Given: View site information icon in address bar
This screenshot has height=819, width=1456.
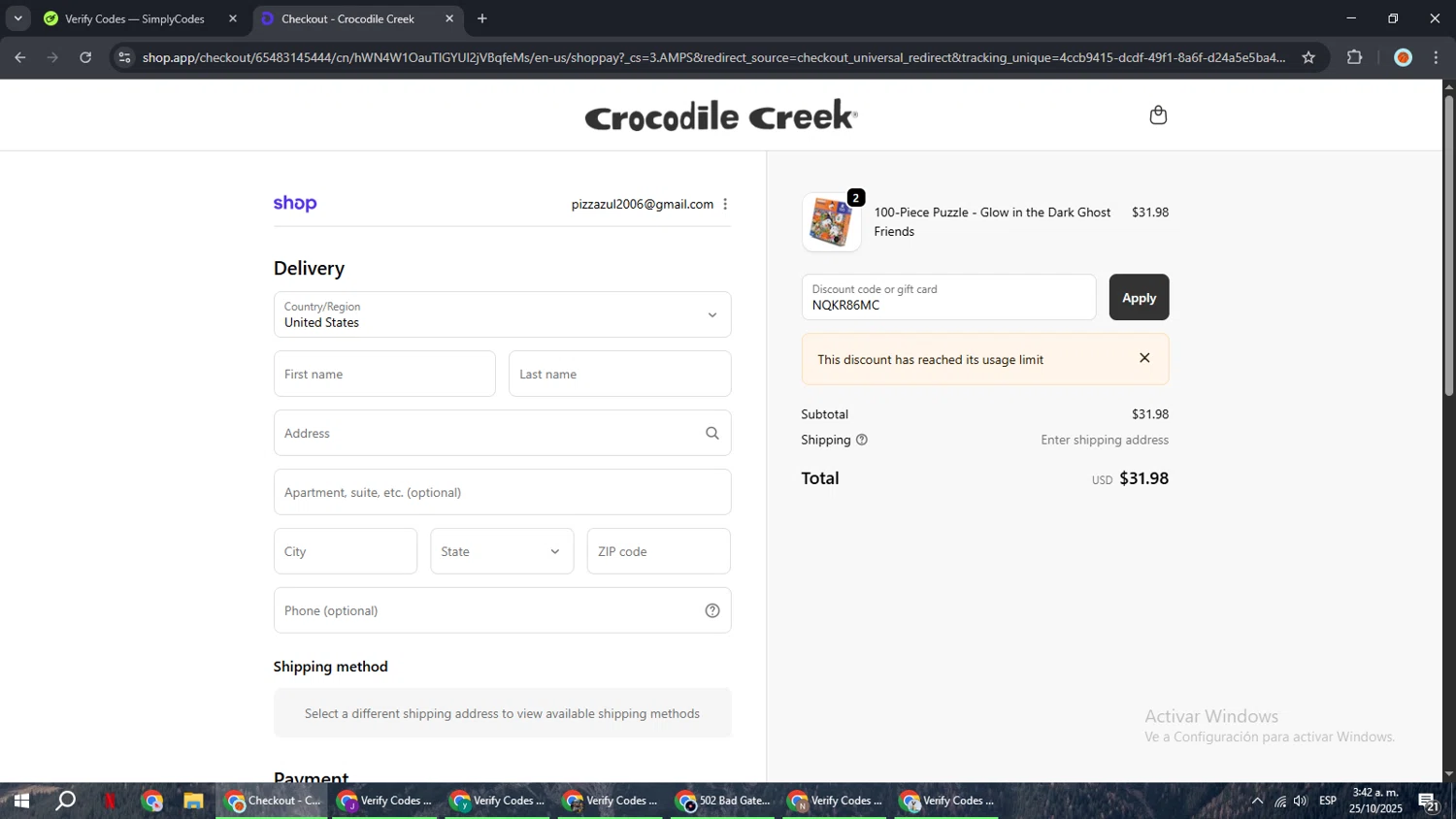Looking at the screenshot, I should 123,57.
